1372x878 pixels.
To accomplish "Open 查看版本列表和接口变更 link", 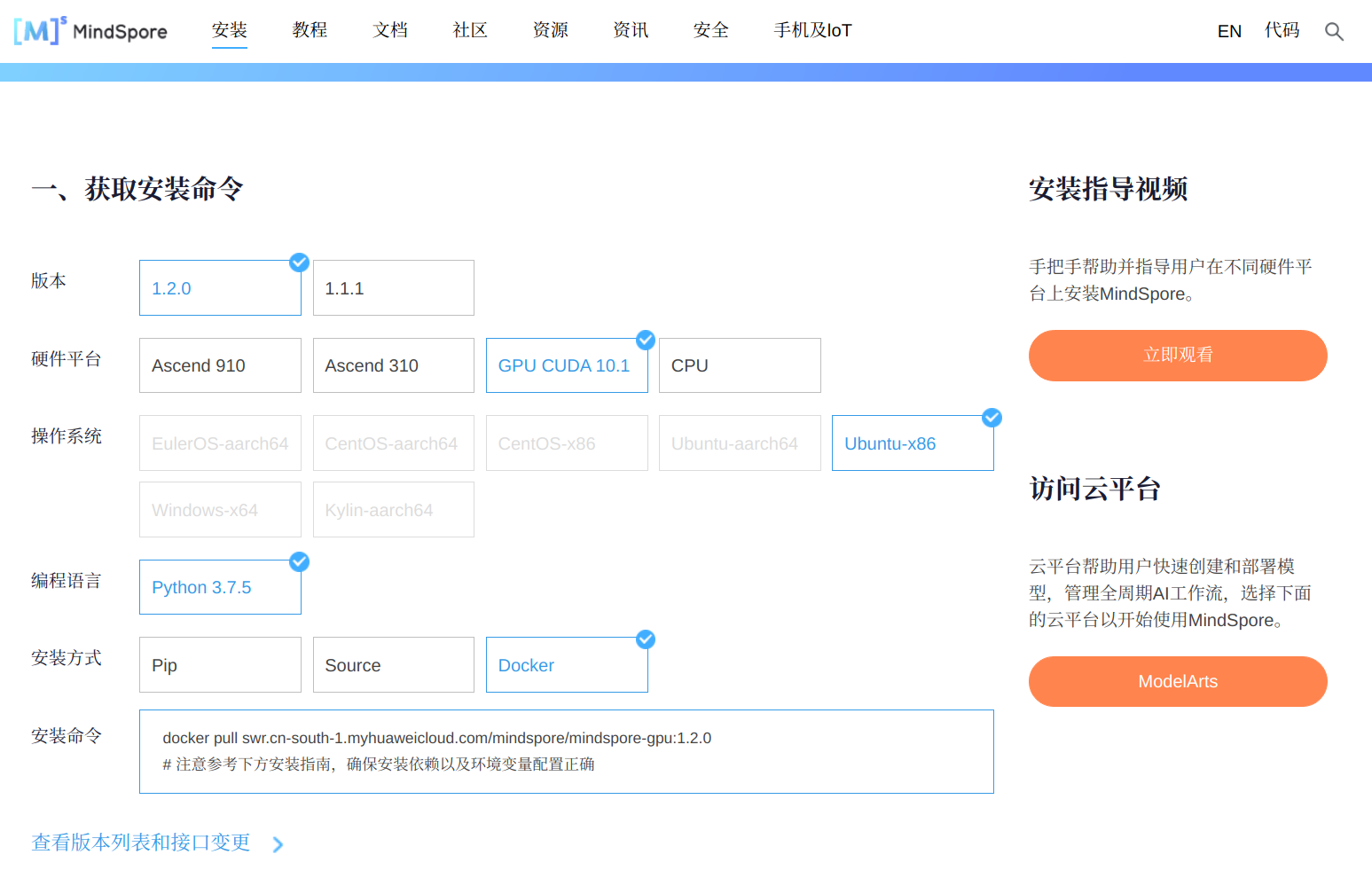I will pos(141,843).
